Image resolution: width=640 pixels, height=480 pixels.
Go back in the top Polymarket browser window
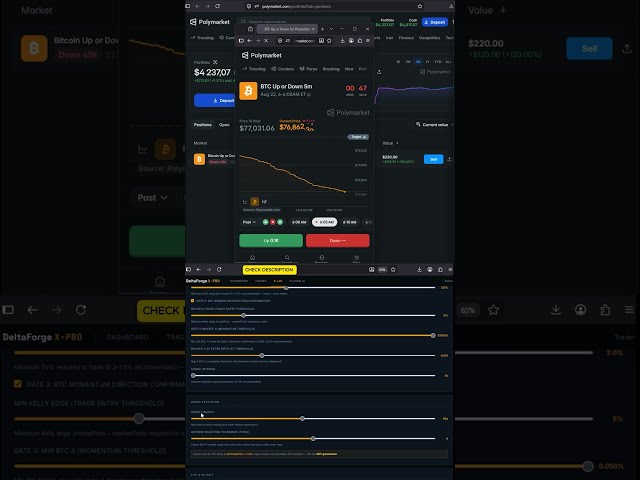click(x=198, y=6)
